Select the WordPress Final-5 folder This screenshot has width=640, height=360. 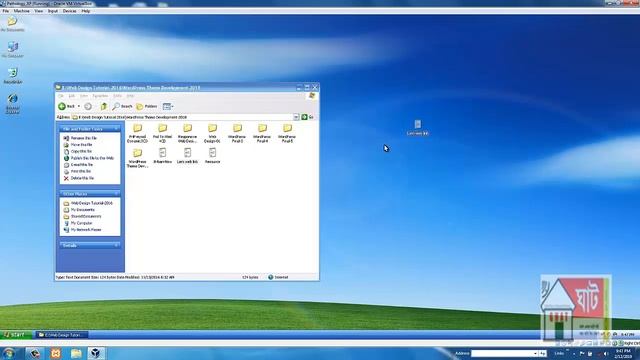(287, 133)
